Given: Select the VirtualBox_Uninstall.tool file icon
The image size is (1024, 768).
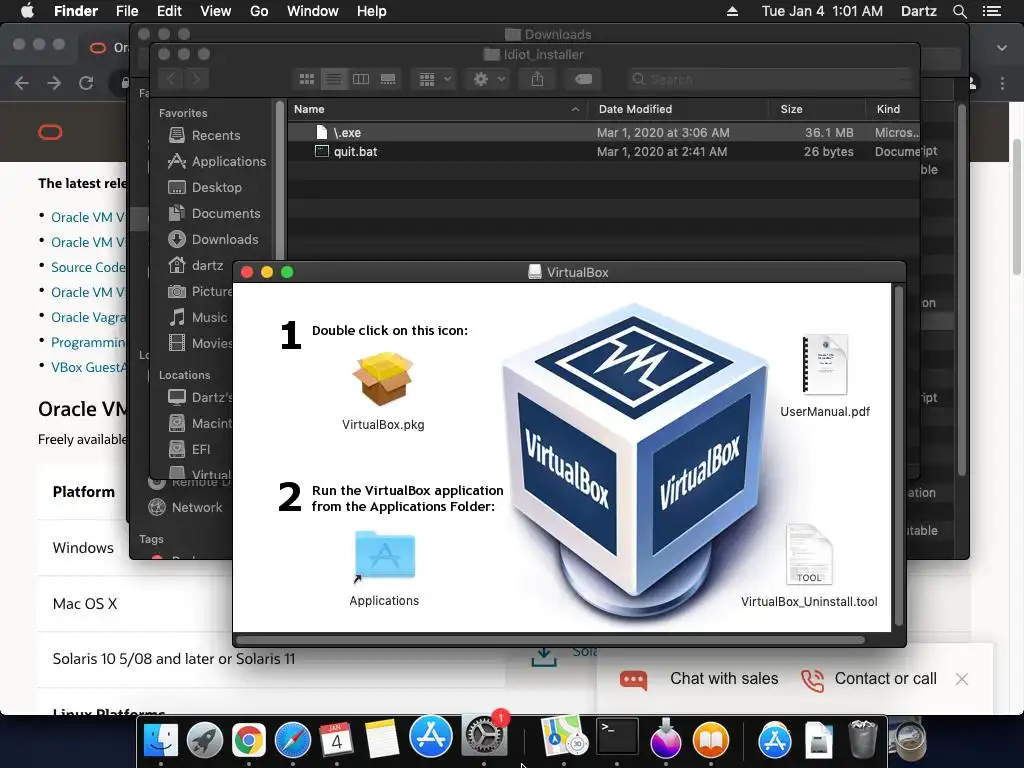Looking at the screenshot, I should (x=809, y=555).
